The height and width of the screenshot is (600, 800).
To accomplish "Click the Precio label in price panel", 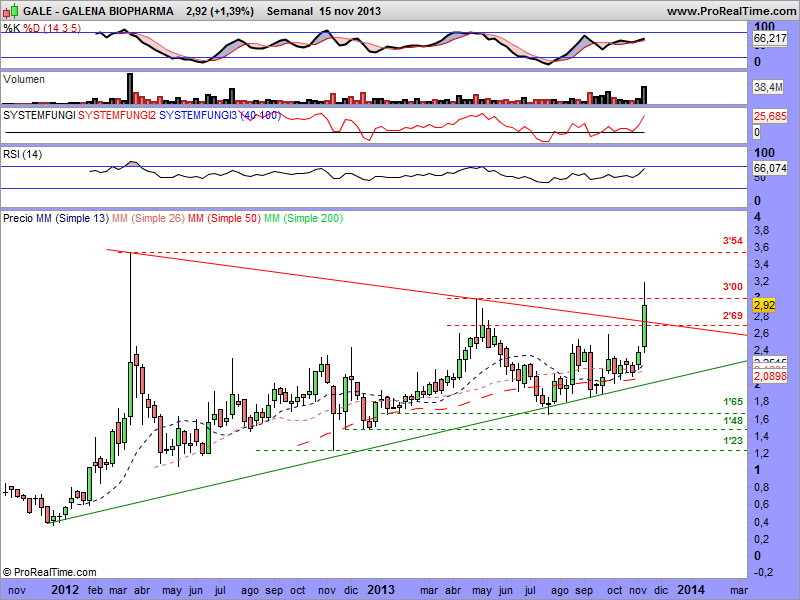I will point(18,218).
